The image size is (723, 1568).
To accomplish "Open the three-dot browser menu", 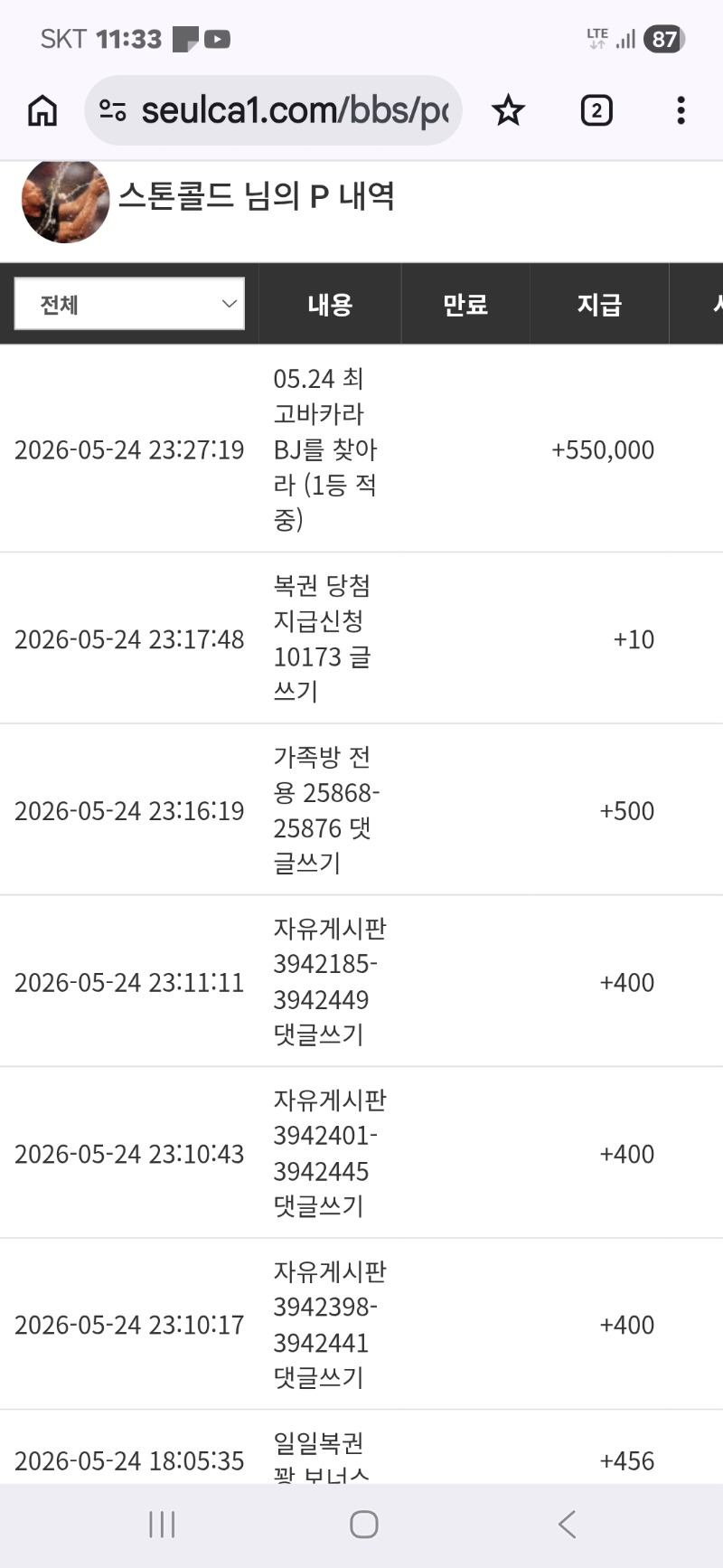I will pyautogui.click(x=681, y=111).
